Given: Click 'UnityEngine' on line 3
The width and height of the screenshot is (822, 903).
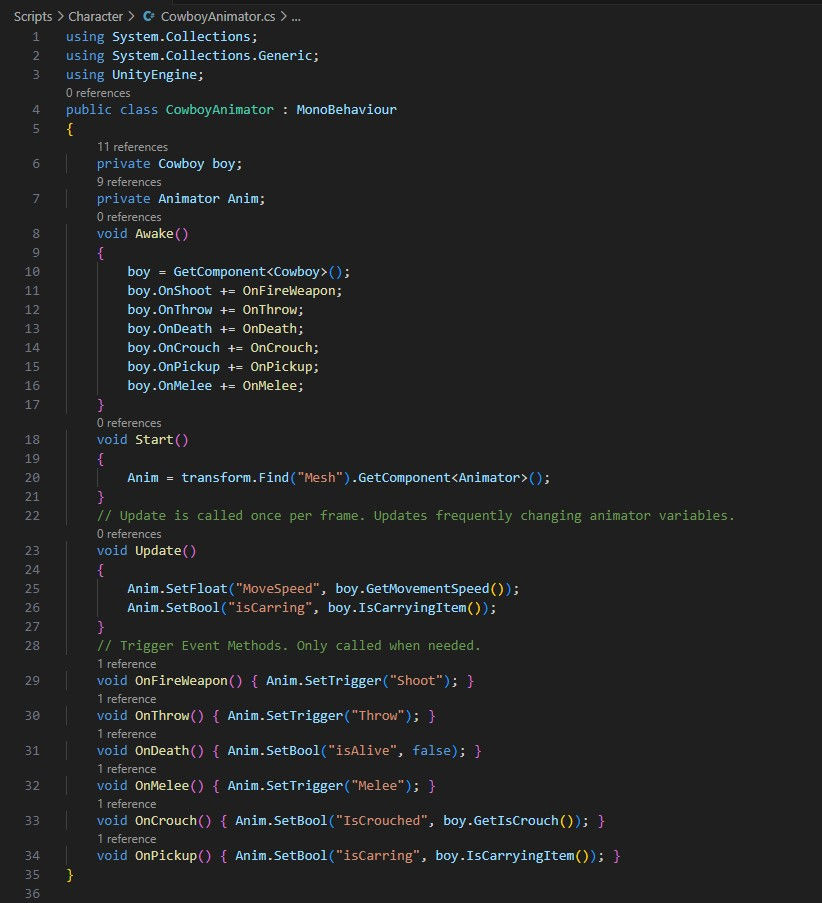Looking at the screenshot, I should click(154, 75).
